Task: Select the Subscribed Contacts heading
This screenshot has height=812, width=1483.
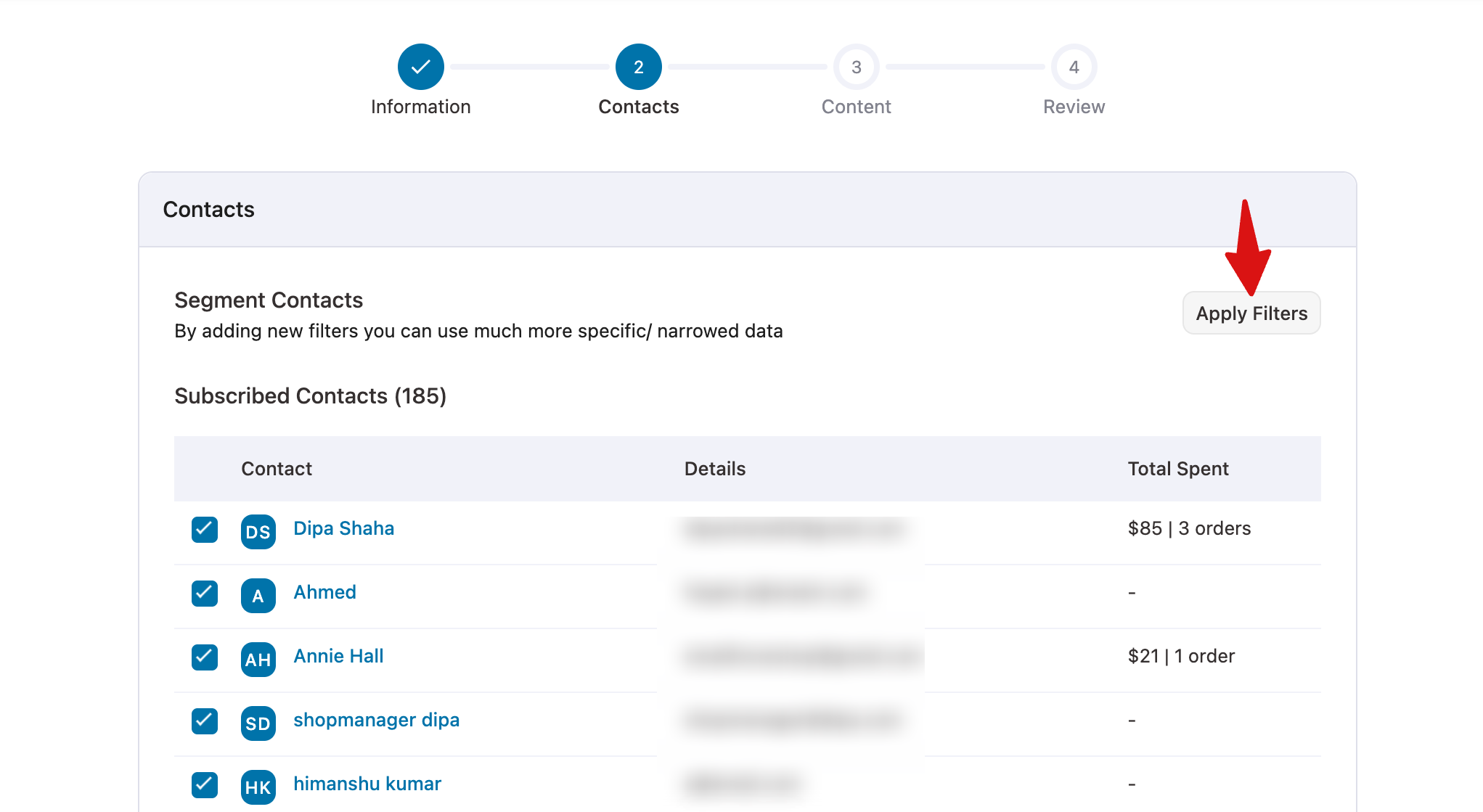Action: [x=310, y=396]
